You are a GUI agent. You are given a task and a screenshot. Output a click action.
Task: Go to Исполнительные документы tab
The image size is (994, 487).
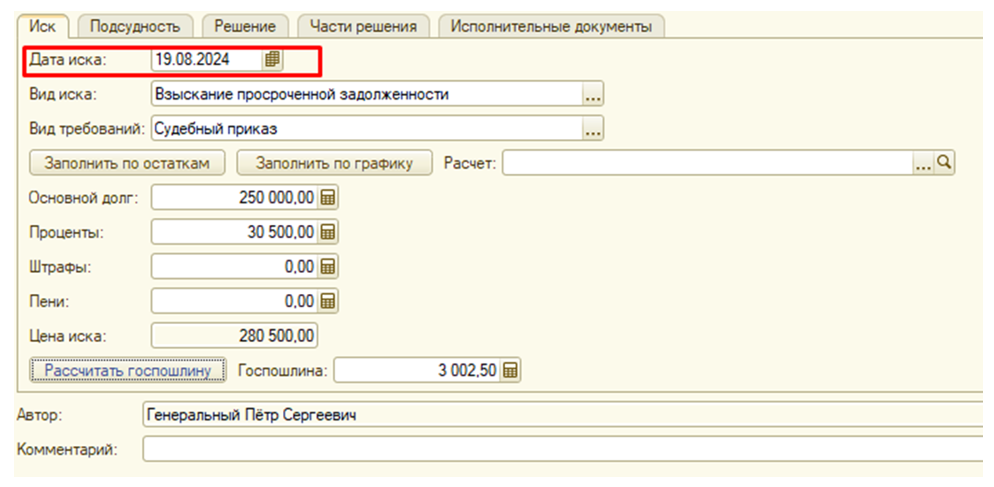[551, 26]
